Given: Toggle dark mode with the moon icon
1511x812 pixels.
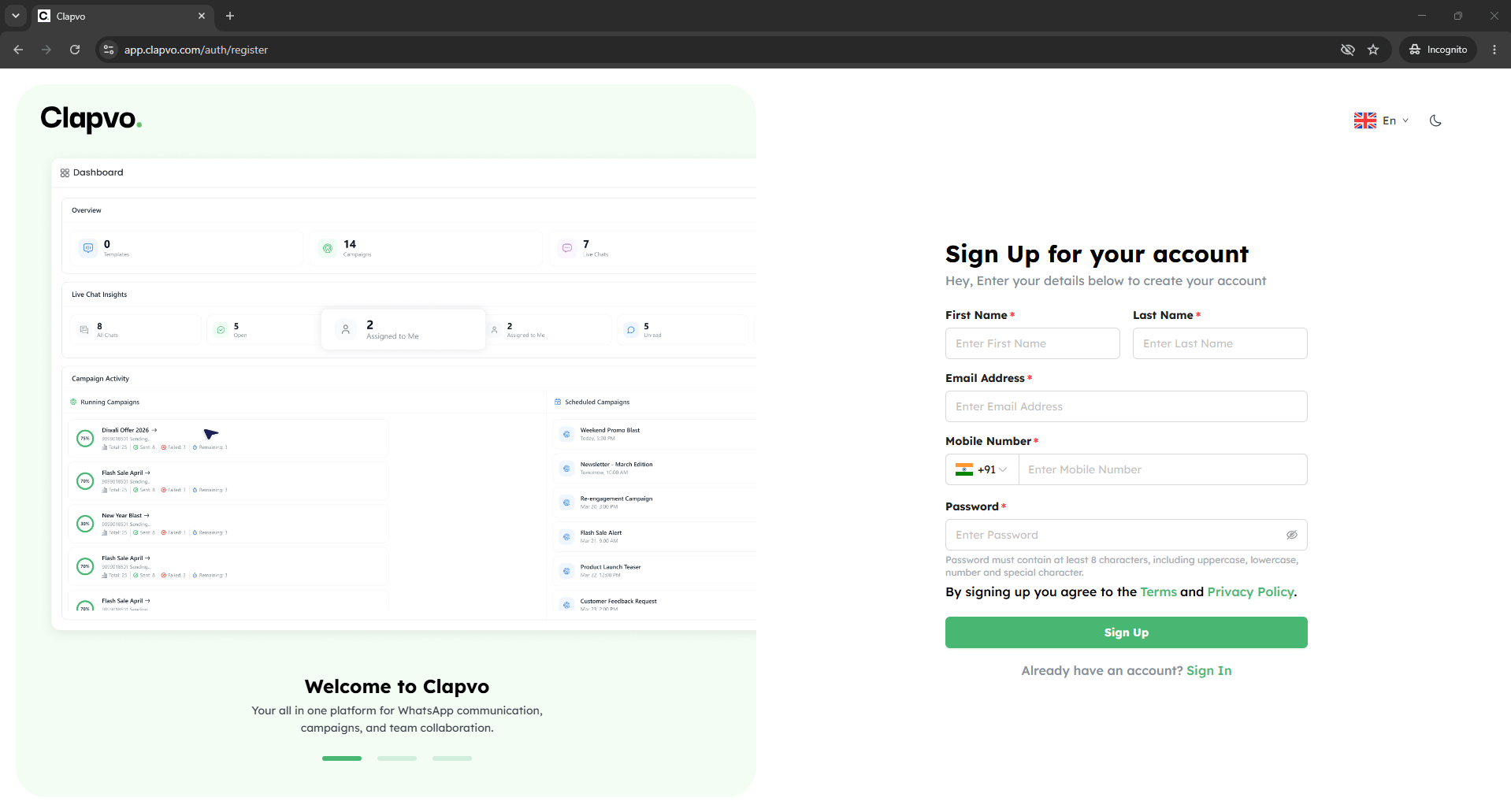Looking at the screenshot, I should click(x=1435, y=121).
